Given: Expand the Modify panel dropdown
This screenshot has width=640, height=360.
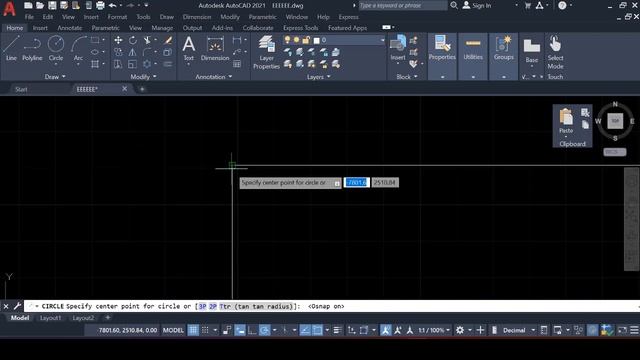Looking at the screenshot, I should (x=143, y=77).
